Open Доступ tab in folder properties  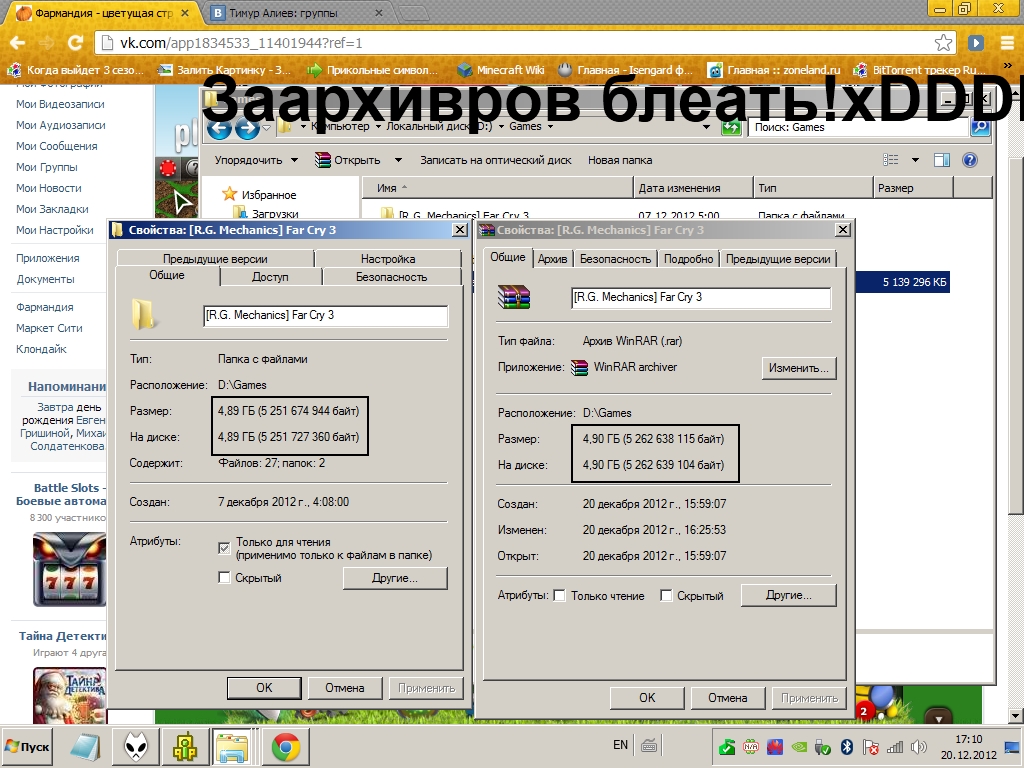pyautogui.click(x=270, y=277)
